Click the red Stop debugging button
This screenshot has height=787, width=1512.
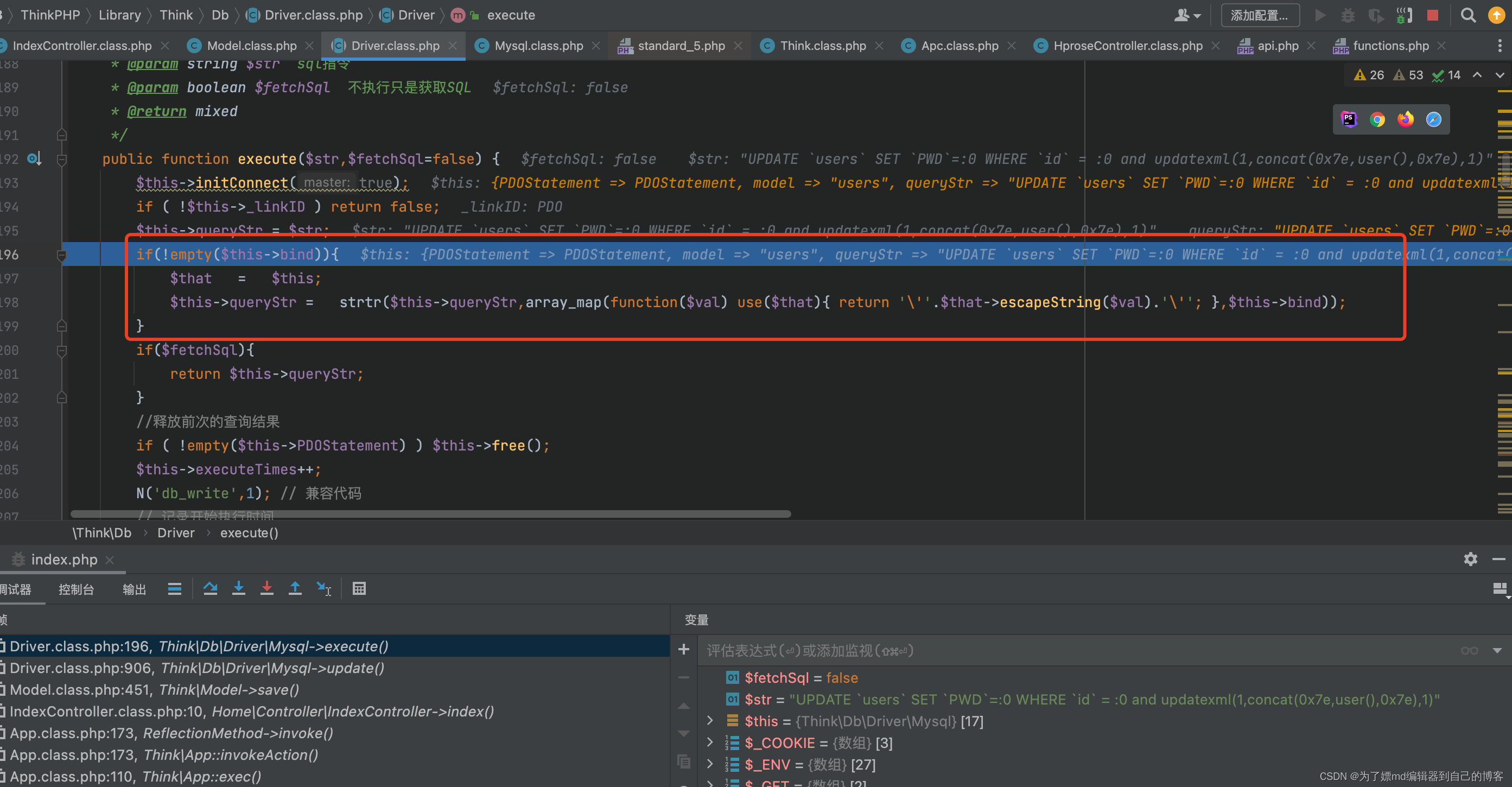[1433, 15]
